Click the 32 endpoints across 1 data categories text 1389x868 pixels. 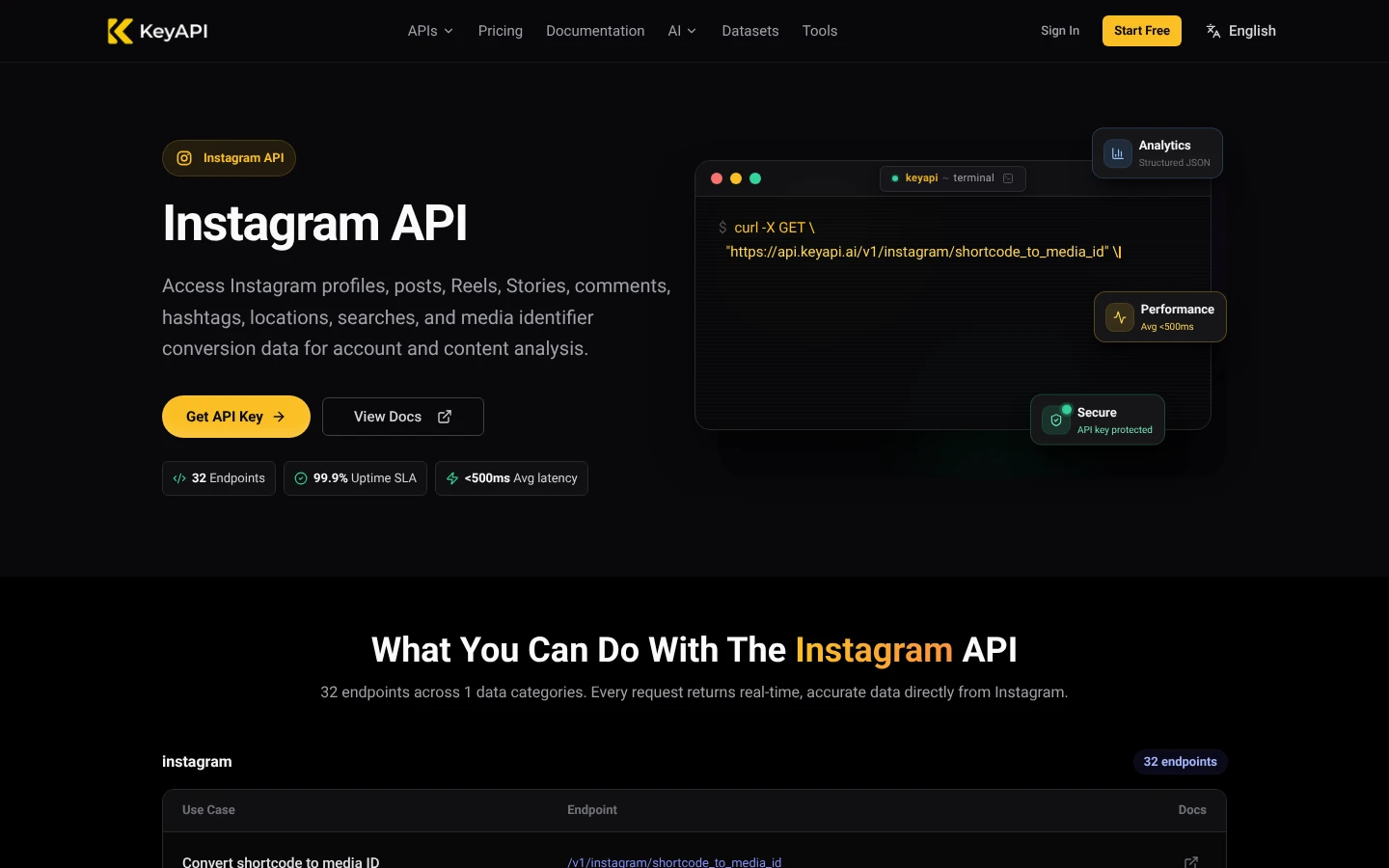694,692
